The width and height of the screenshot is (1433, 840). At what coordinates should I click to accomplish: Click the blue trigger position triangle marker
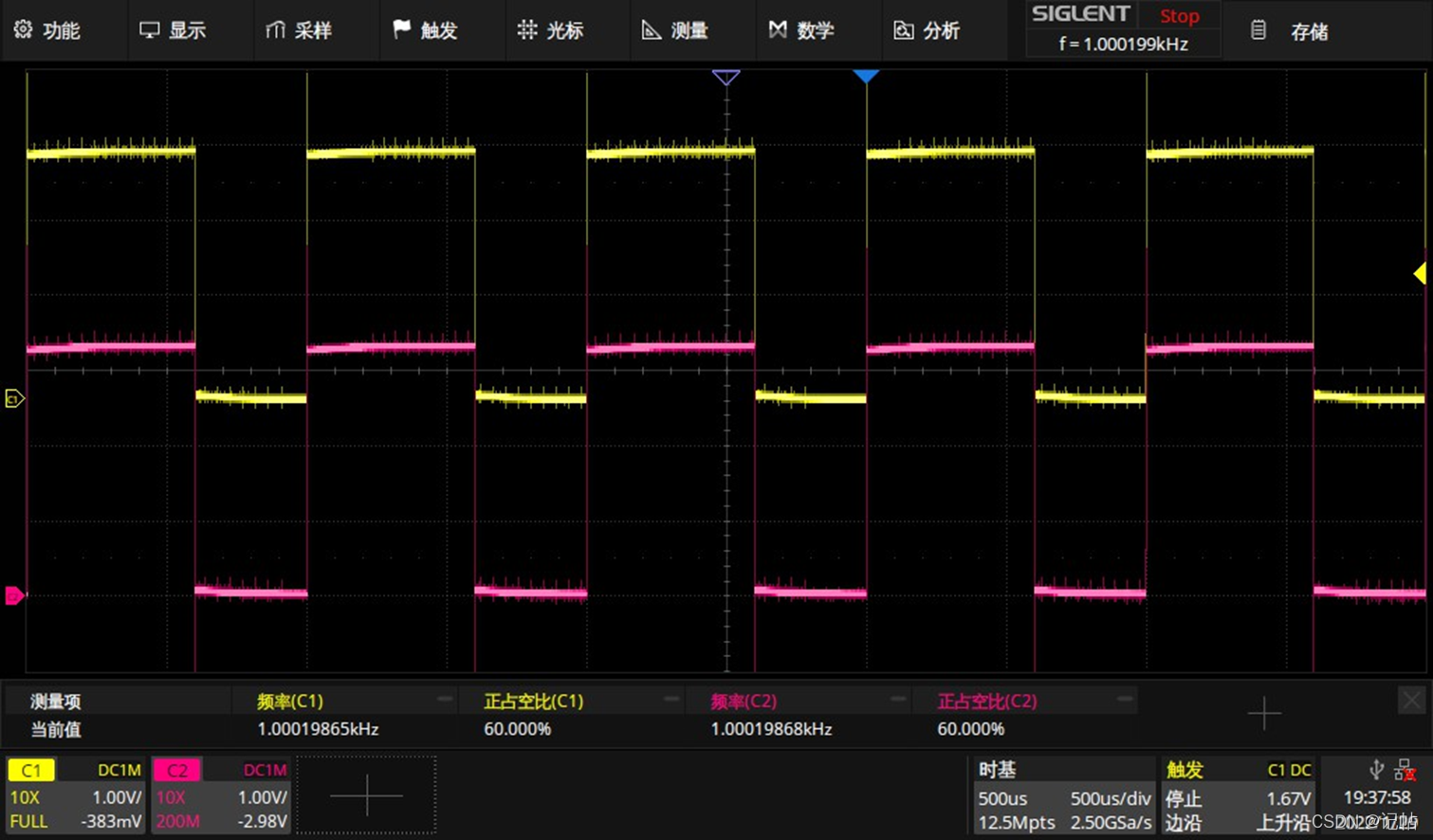pyautogui.click(x=865, y=76)
